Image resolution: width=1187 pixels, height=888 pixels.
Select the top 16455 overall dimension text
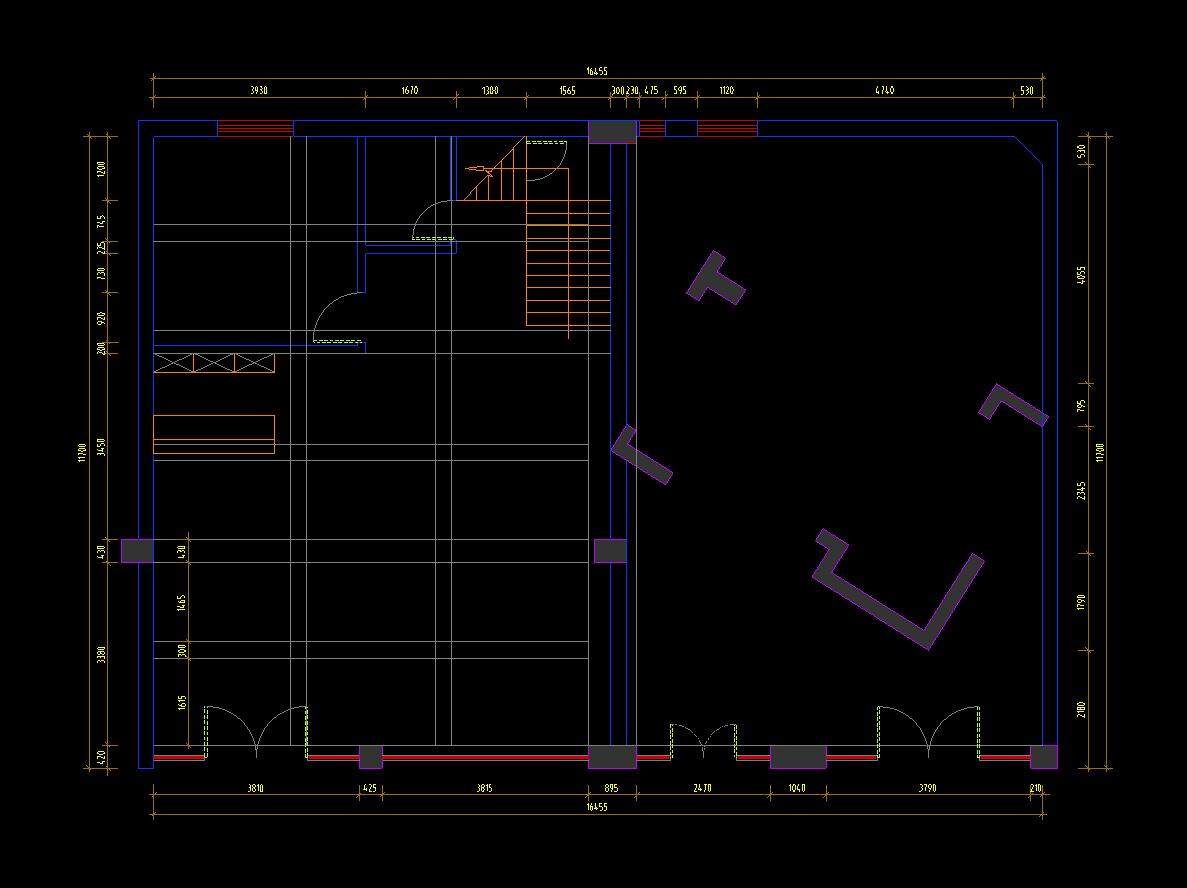tap(597, 72)
